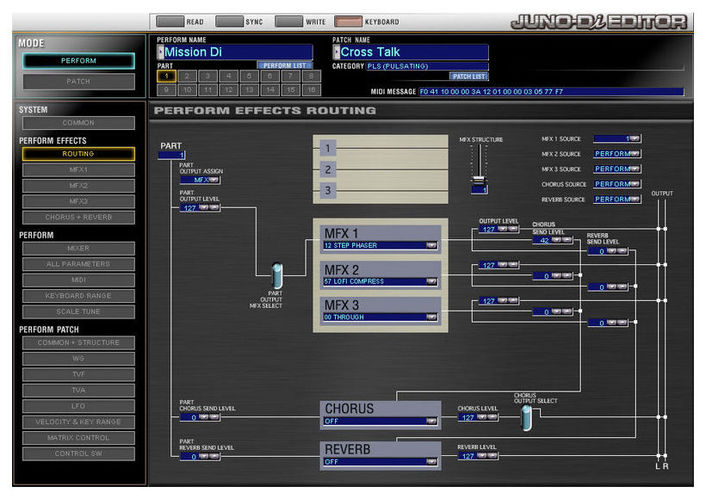706x499 pixels.
Task: Open the MFX 1 SOURCE dropdown
Action: 617,139
